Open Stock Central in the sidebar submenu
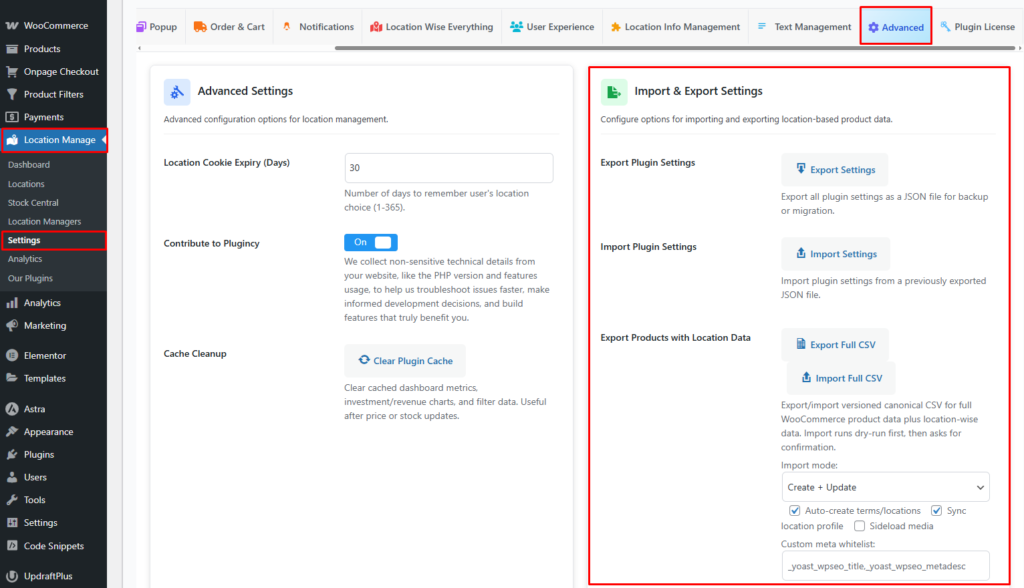Viewport: 1024px width, 588px height. [x=33, y=203]
